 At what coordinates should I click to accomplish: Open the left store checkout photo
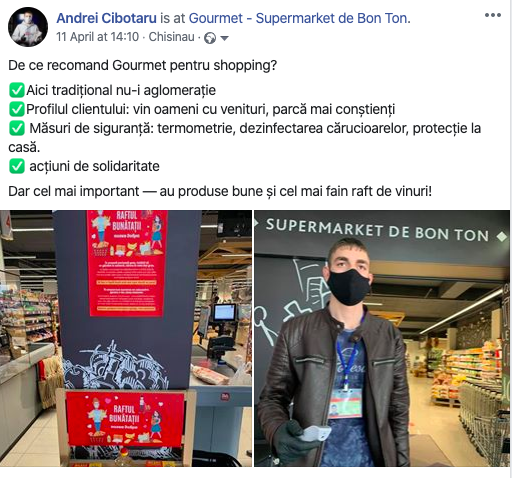pos(126,338)
